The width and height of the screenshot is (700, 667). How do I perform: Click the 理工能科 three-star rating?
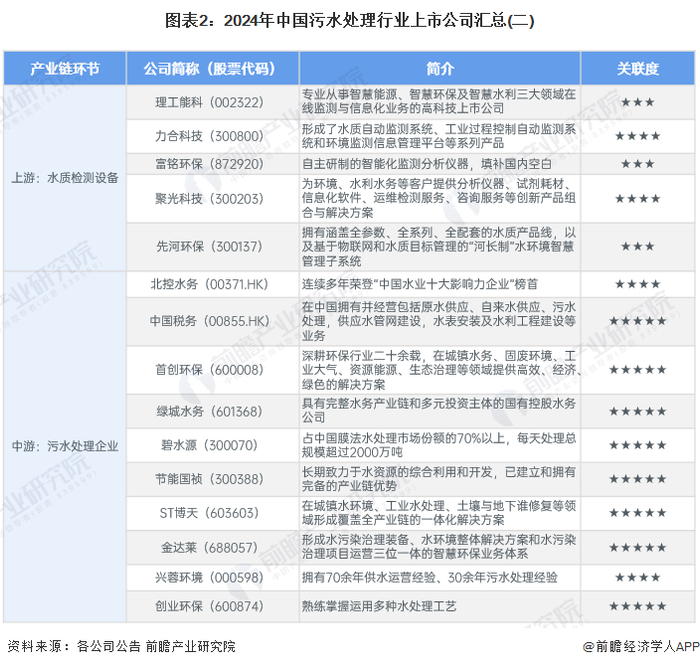tap(638, 102)
